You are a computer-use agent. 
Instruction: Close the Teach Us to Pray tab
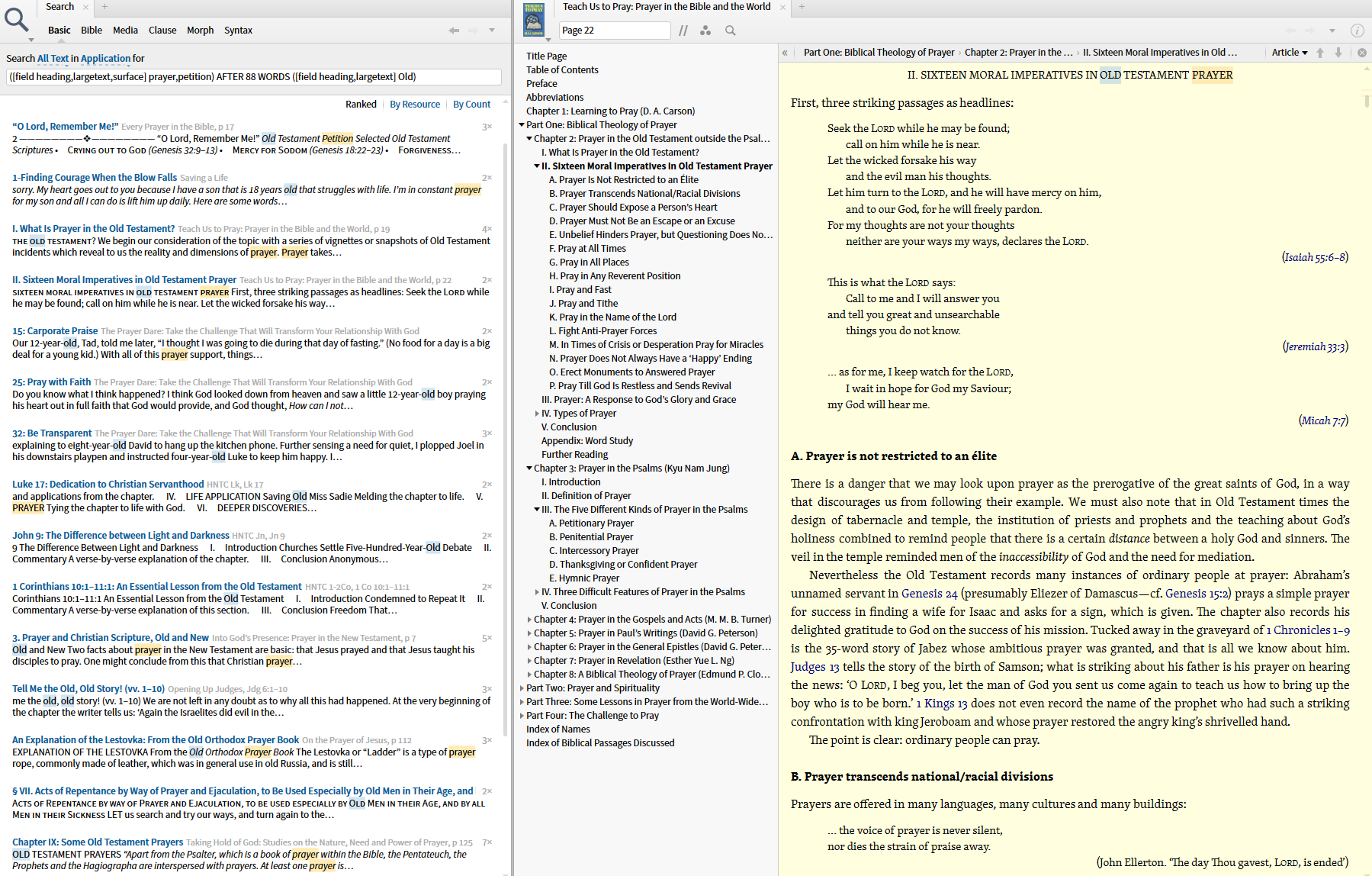pos(782,7)
